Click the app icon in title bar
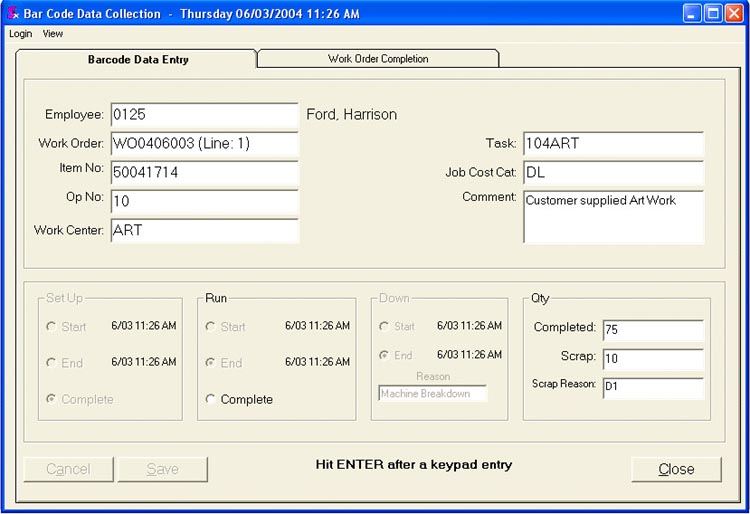 point(13,13)
